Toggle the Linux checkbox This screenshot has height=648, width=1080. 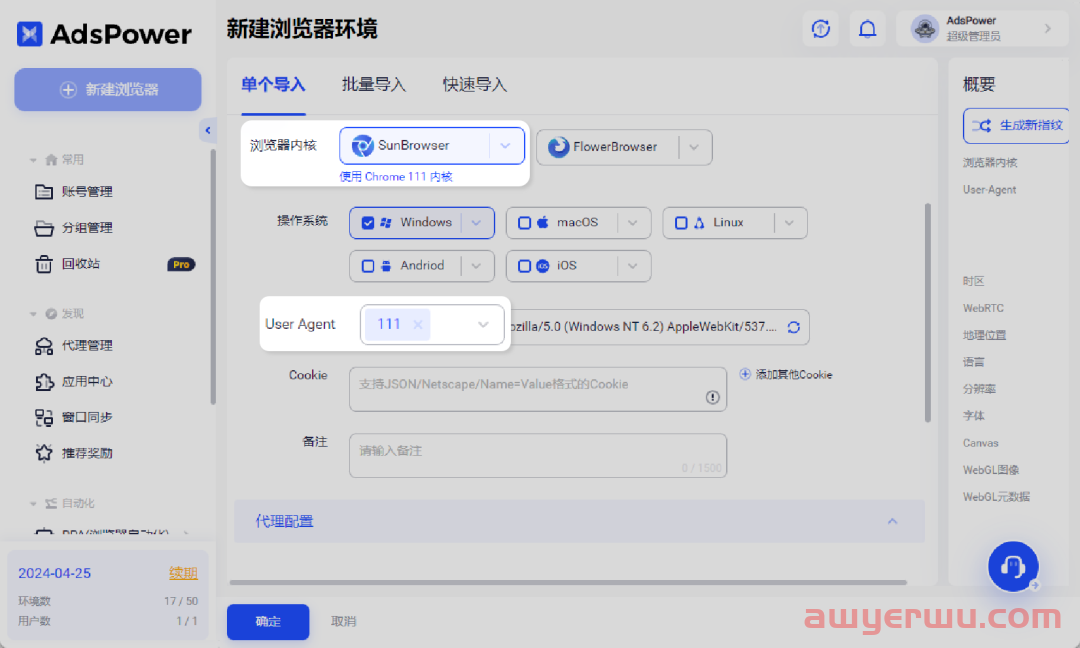(681, 222)
